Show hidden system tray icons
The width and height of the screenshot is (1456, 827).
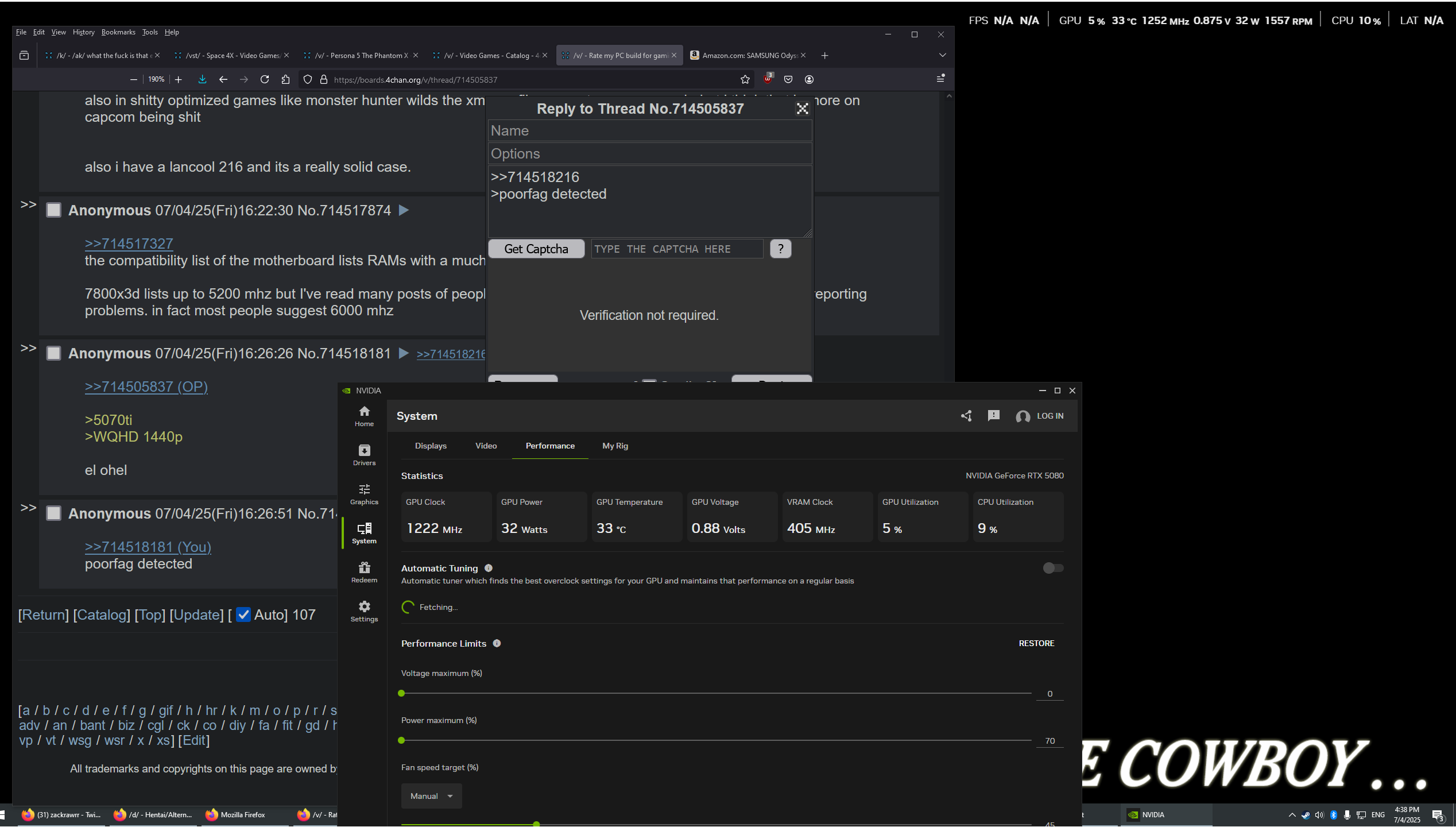1292,814
